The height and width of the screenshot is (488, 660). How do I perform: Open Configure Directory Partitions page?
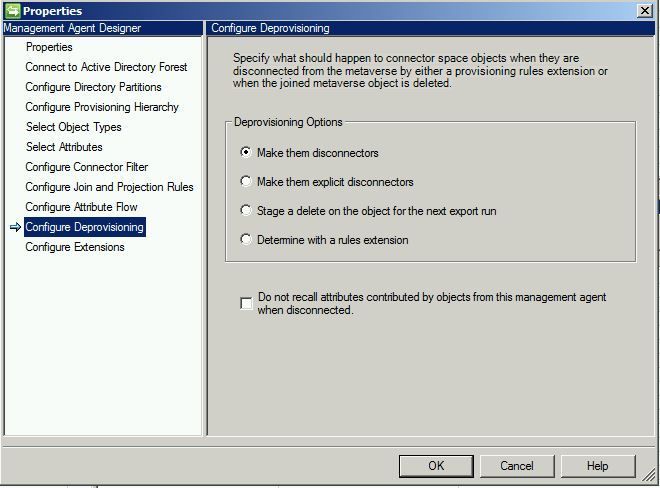coord(93,87)
